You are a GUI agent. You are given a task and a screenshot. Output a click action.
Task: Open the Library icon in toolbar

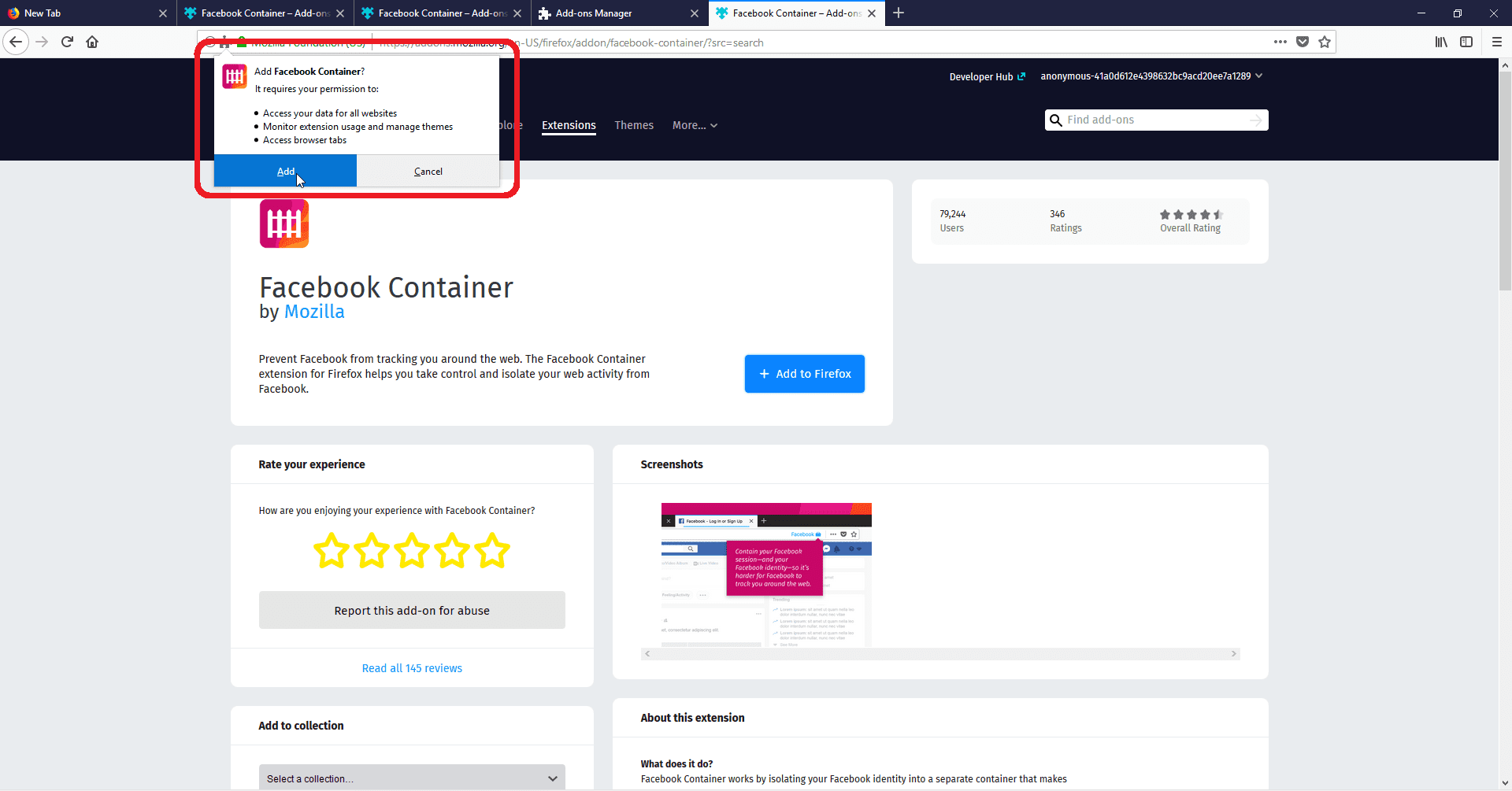point(1441,42)
